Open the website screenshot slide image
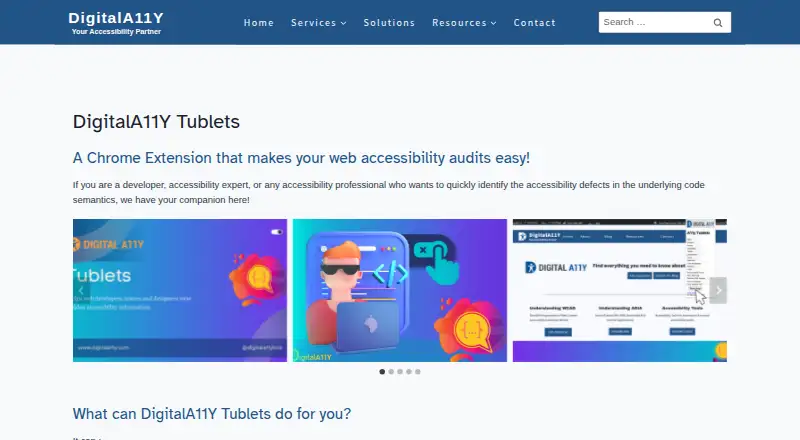Viewport: 800px width, 440px height. (620, 290)
